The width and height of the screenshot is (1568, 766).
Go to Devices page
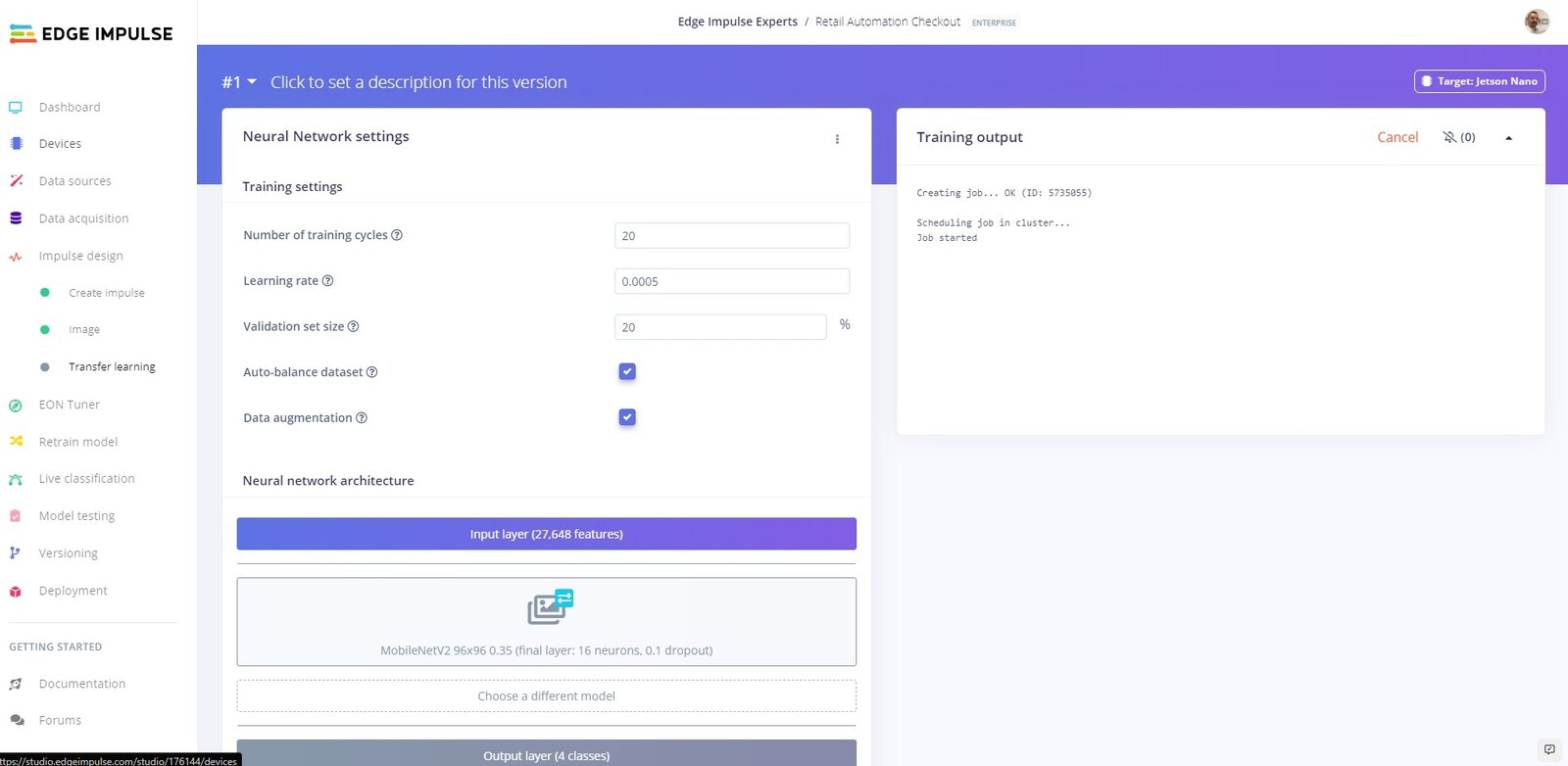60,144
